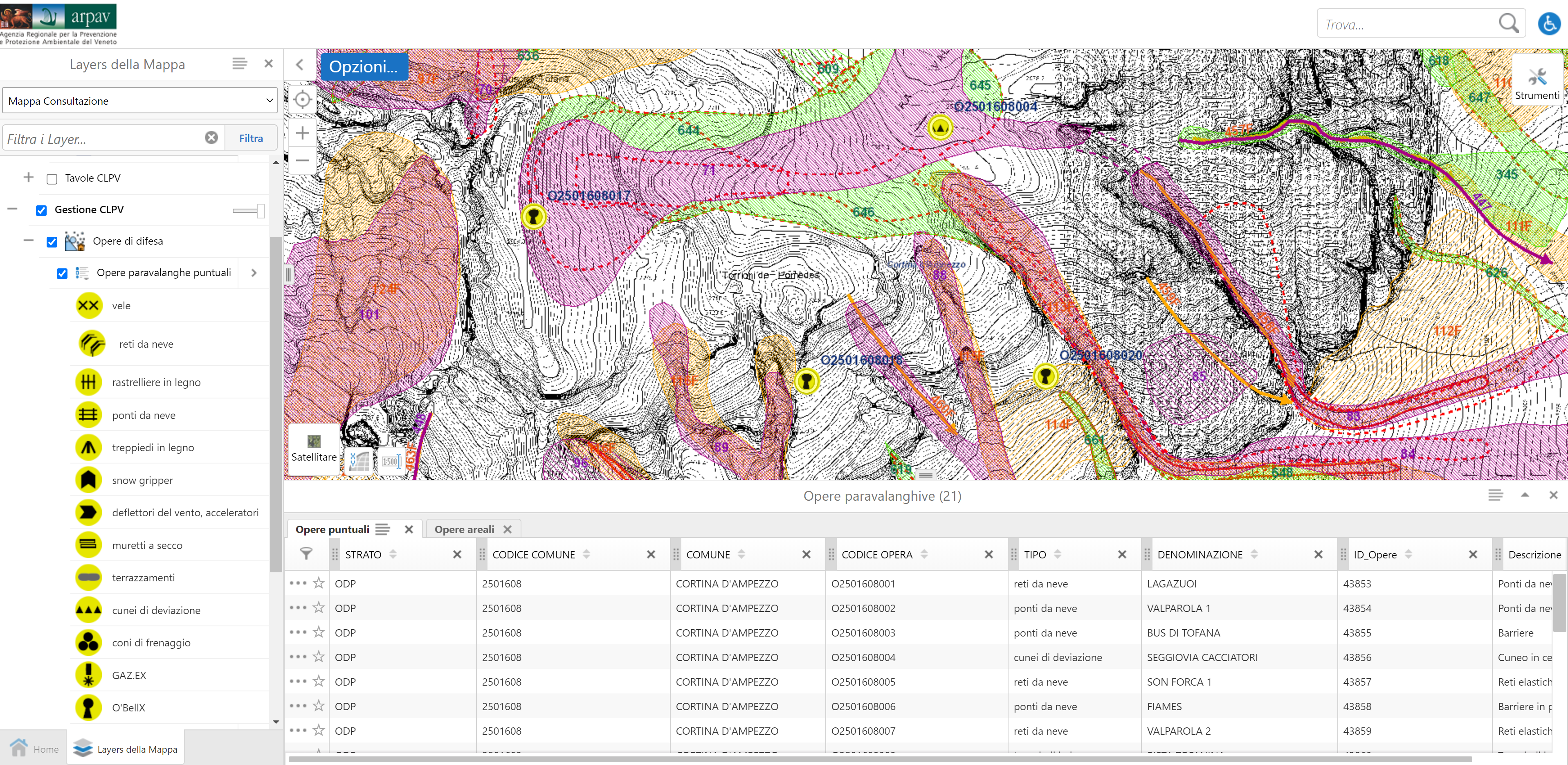The width and height of the screenshot is (1568, 765).
Task: Collapse the Gestione CLPV group
Action: click(x=12, y=208)
